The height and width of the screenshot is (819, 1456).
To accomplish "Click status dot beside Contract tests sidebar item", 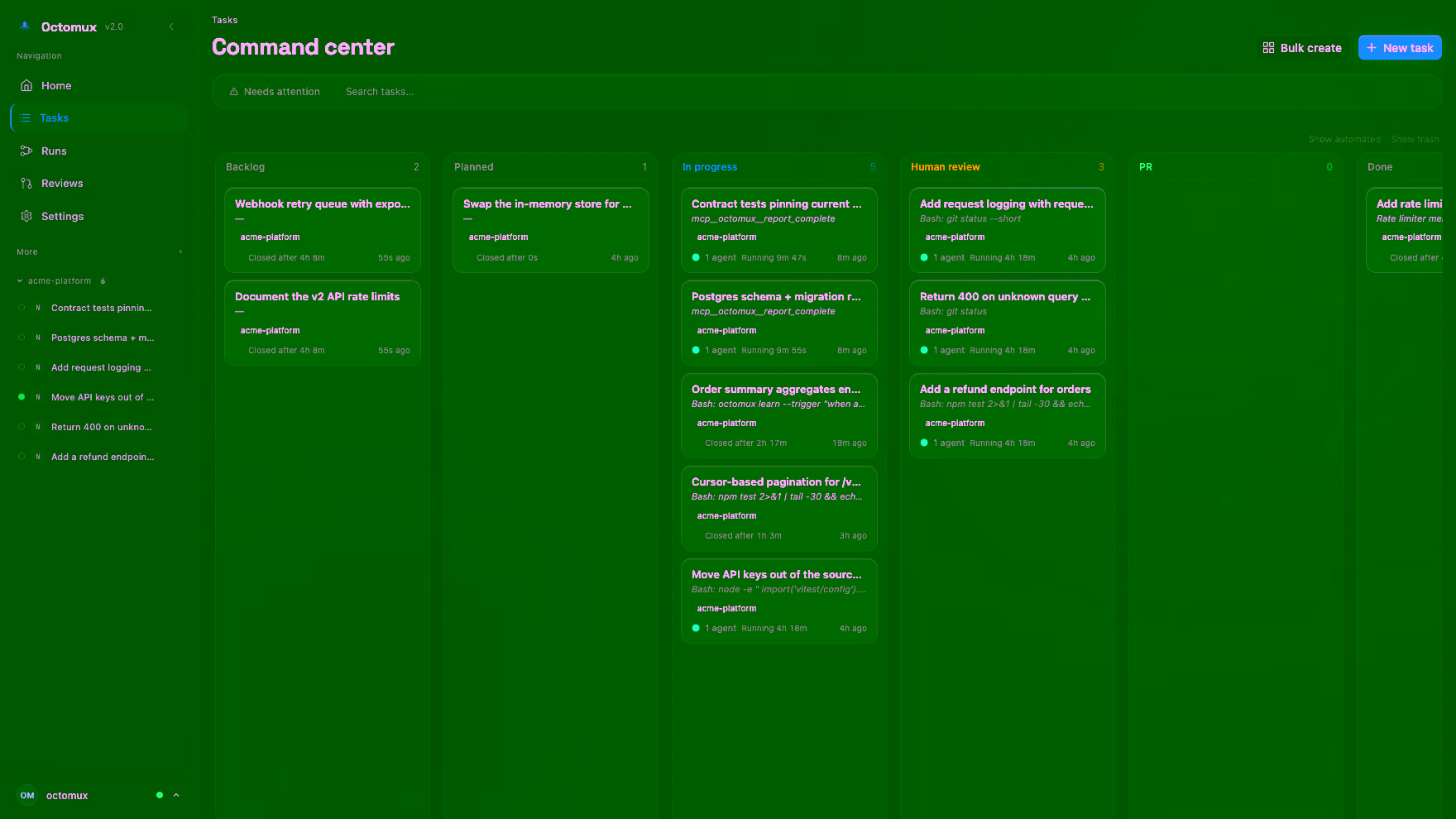I will [x=22, y=308].
